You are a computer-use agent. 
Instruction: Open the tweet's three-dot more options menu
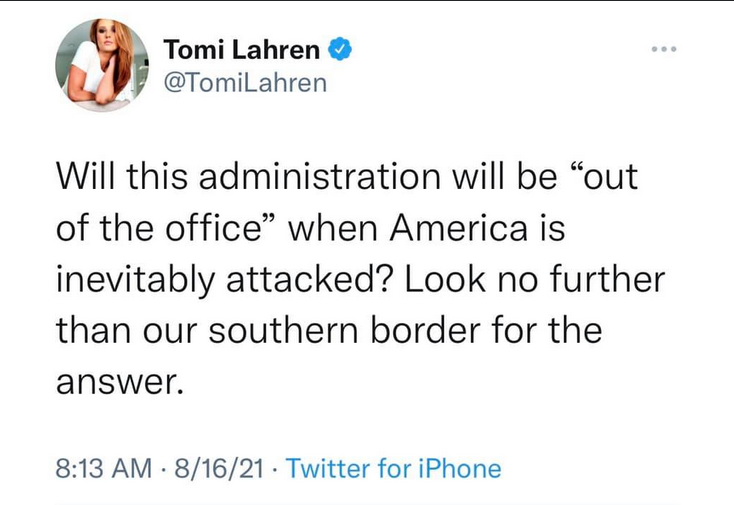click(663, 49)
